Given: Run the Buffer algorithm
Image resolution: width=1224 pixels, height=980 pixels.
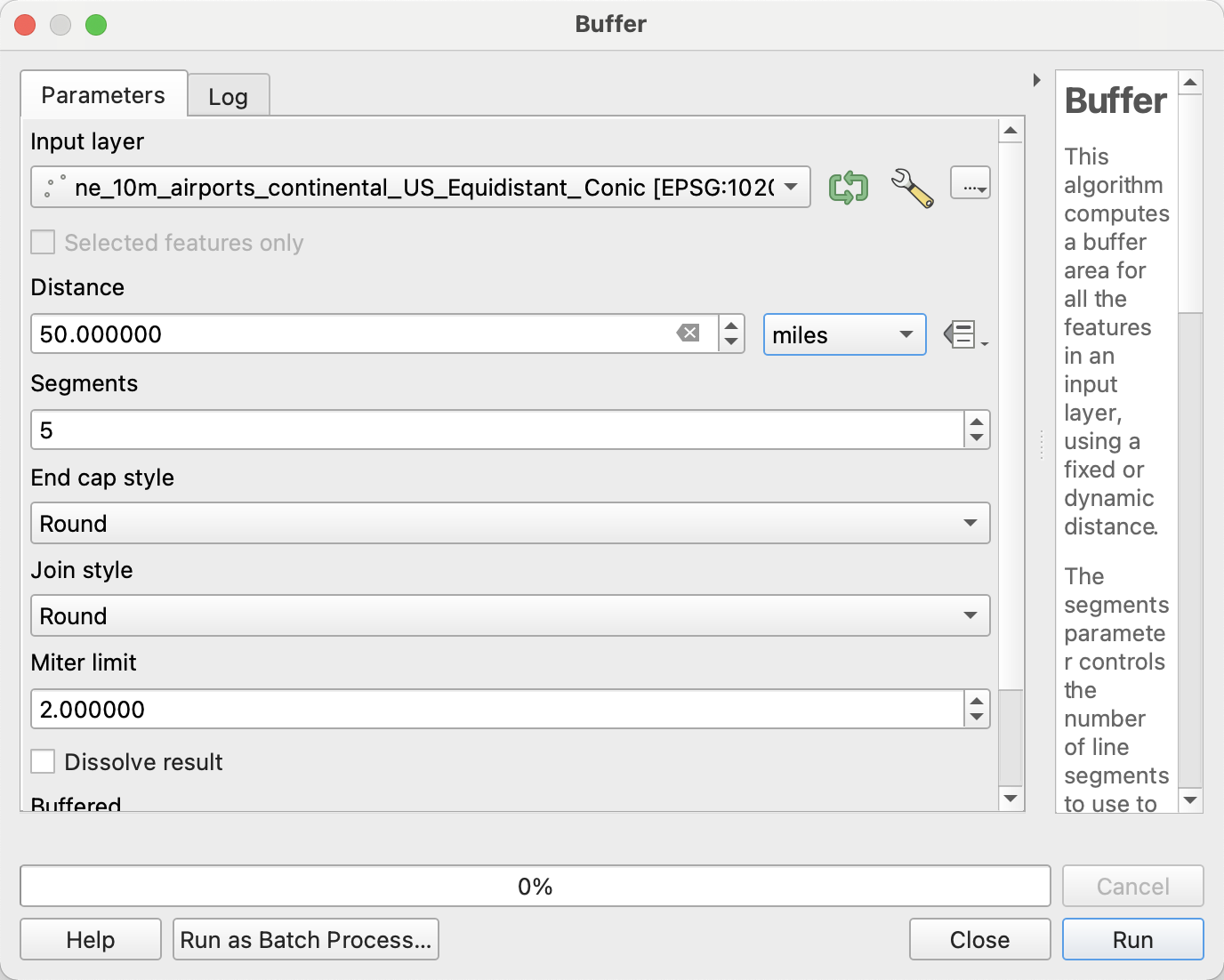Looking at the screenshot, I should pos(1131,939).
